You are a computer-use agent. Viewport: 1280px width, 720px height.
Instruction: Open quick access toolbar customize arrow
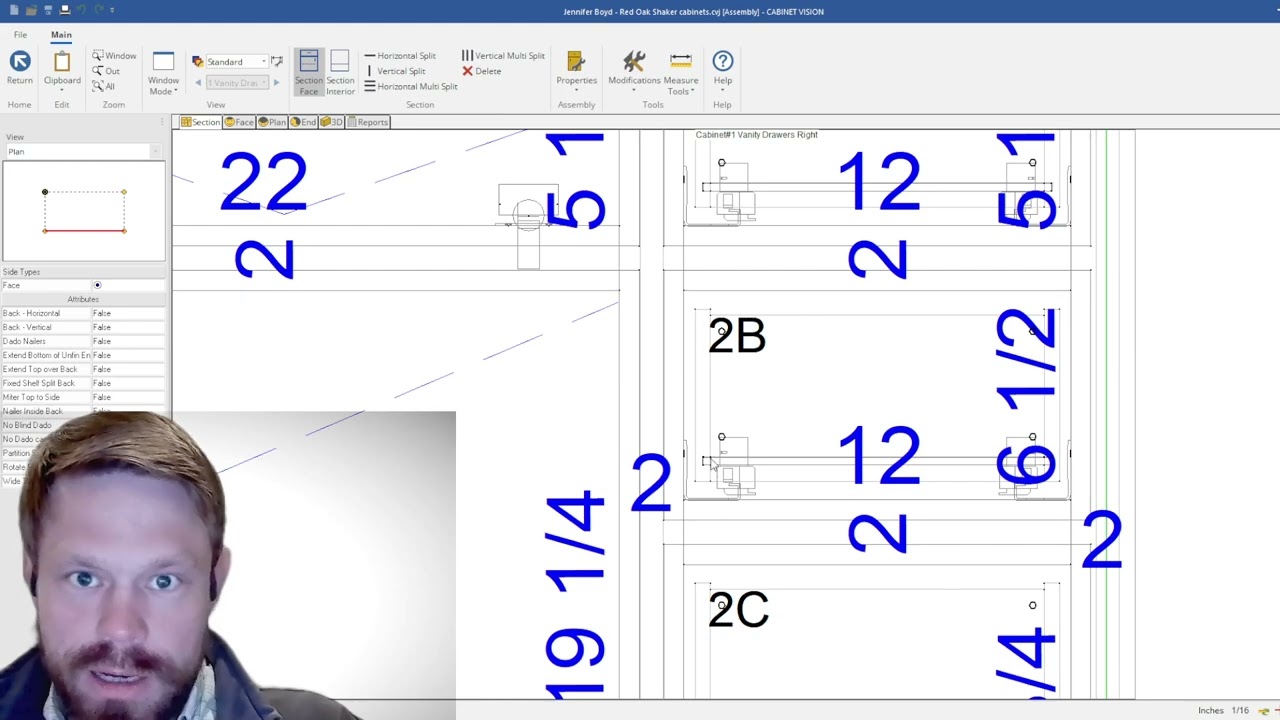click(112, 10)
